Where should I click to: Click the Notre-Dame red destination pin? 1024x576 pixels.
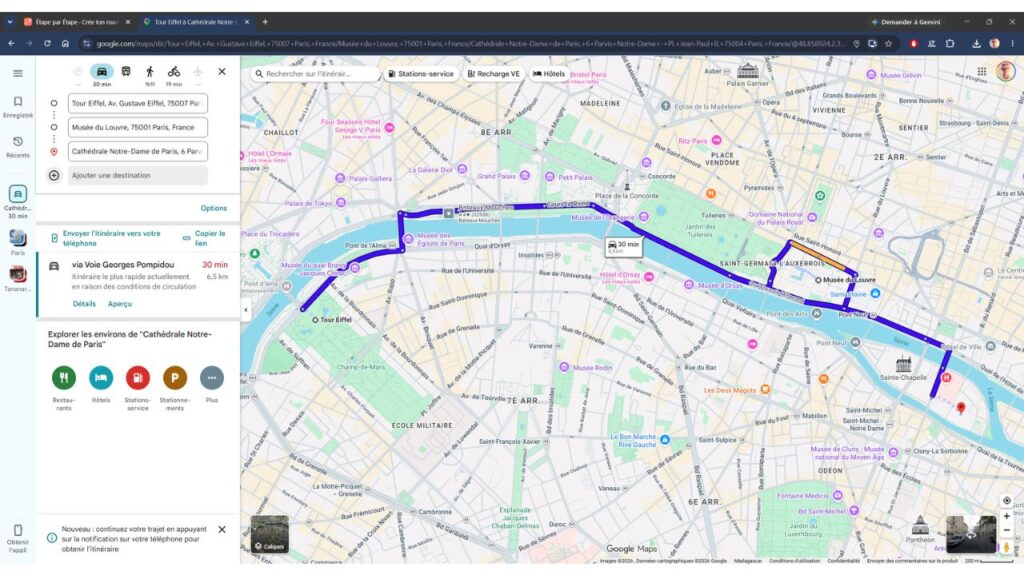click(961, 408)
